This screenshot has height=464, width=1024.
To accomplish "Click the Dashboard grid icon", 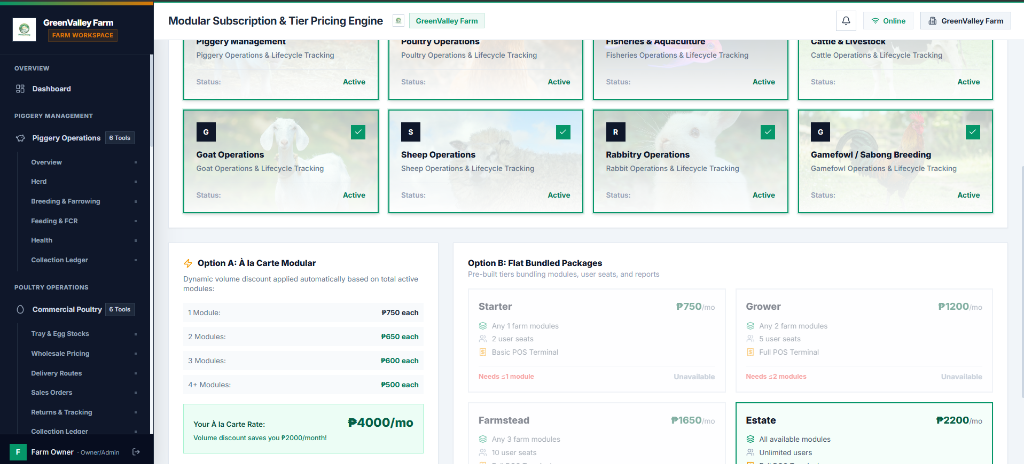I will 20,88.
